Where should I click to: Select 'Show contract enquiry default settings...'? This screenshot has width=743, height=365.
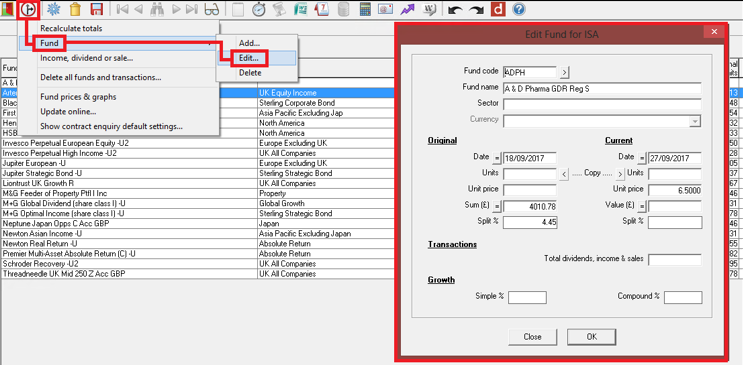pyautogui.click(x=118, y=127)
